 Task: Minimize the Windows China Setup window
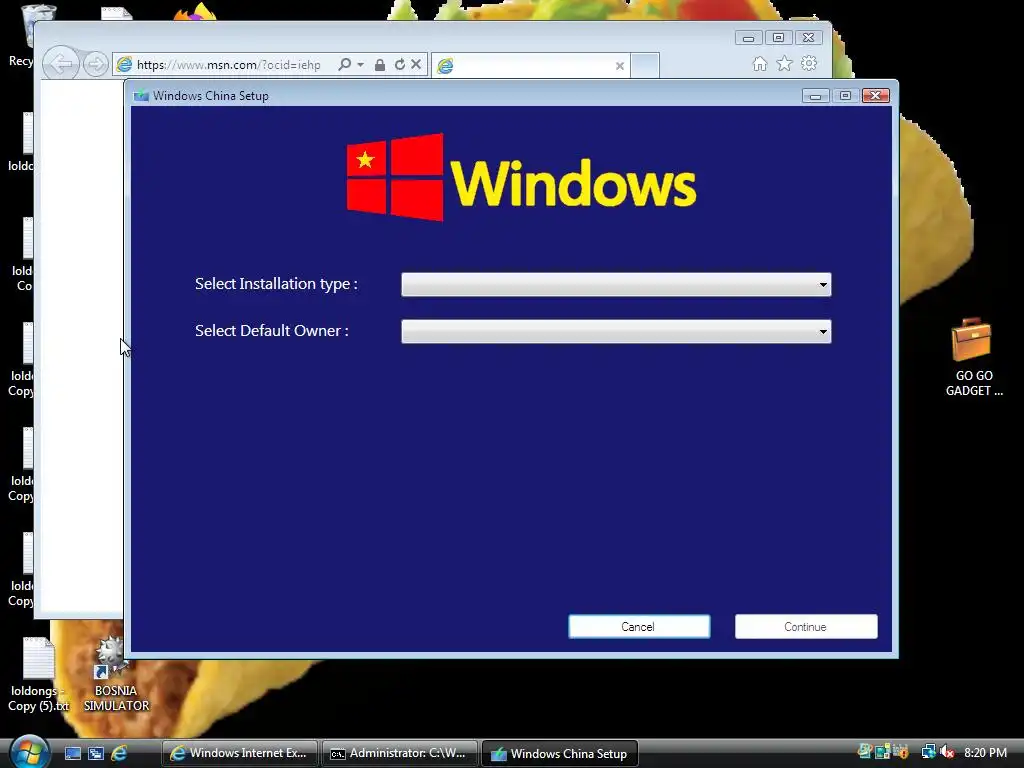click(816, 96)
